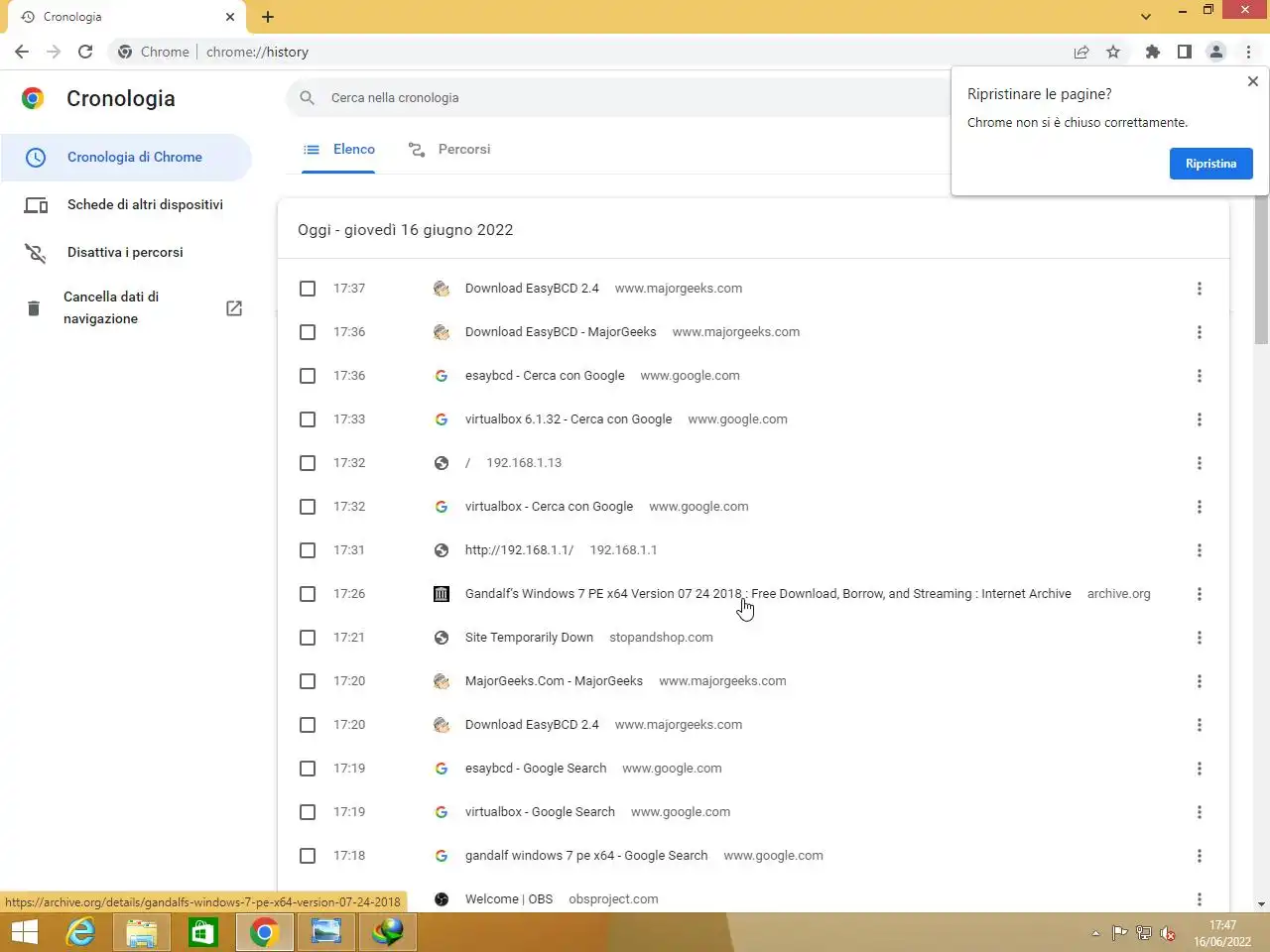Open a new tab with plus button
This screenshot has height=952, width=1270.
point(268,17)
